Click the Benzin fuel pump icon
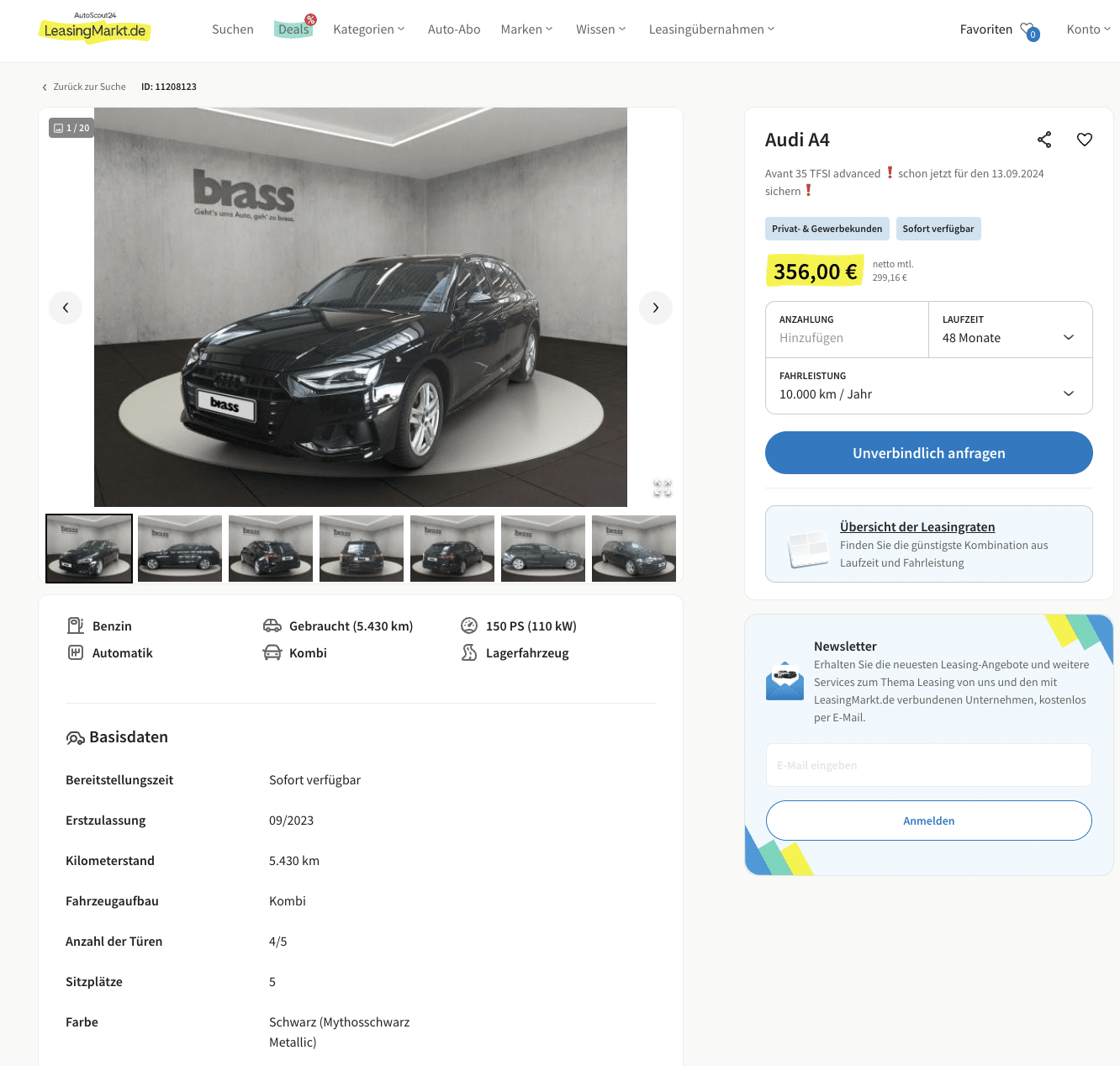The width and height of the screenshot is (1120, 1066). coord(76,625)
